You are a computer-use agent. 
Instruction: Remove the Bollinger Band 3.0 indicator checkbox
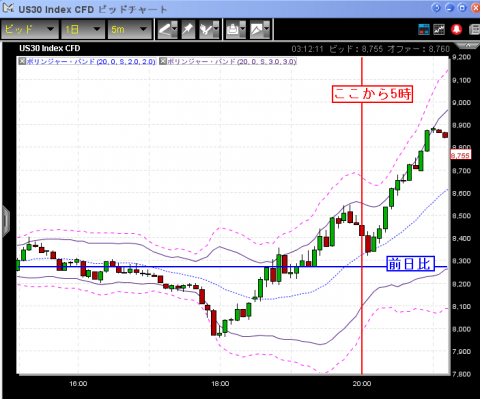click(163, 61)
